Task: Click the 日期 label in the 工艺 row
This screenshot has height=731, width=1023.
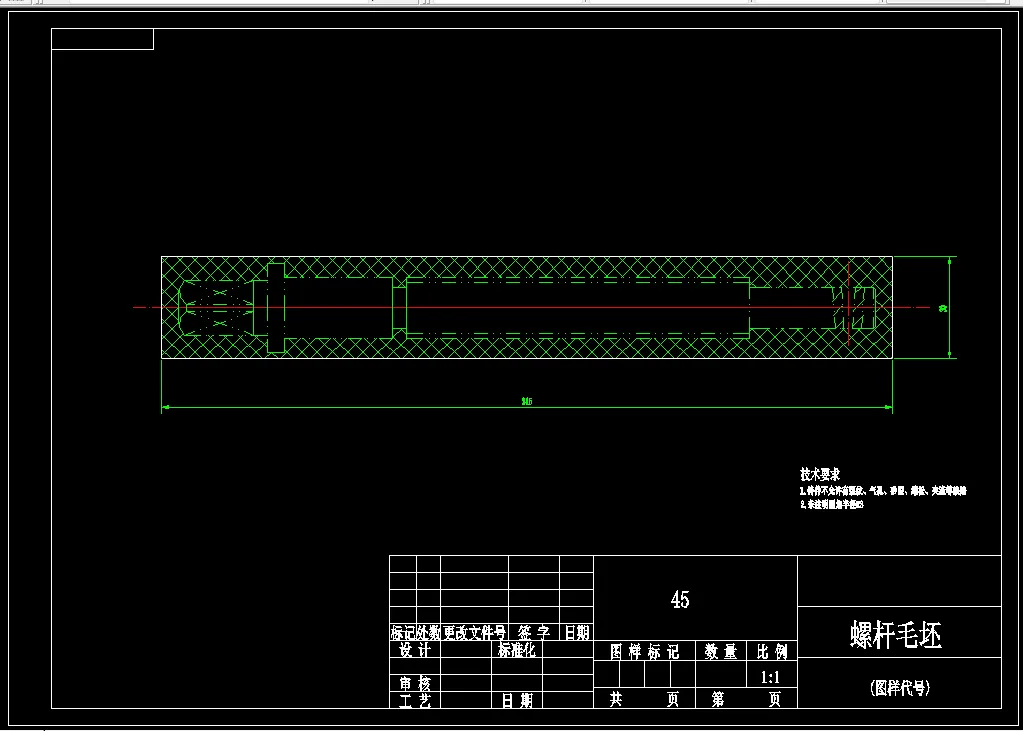Action: pos(517,700)
